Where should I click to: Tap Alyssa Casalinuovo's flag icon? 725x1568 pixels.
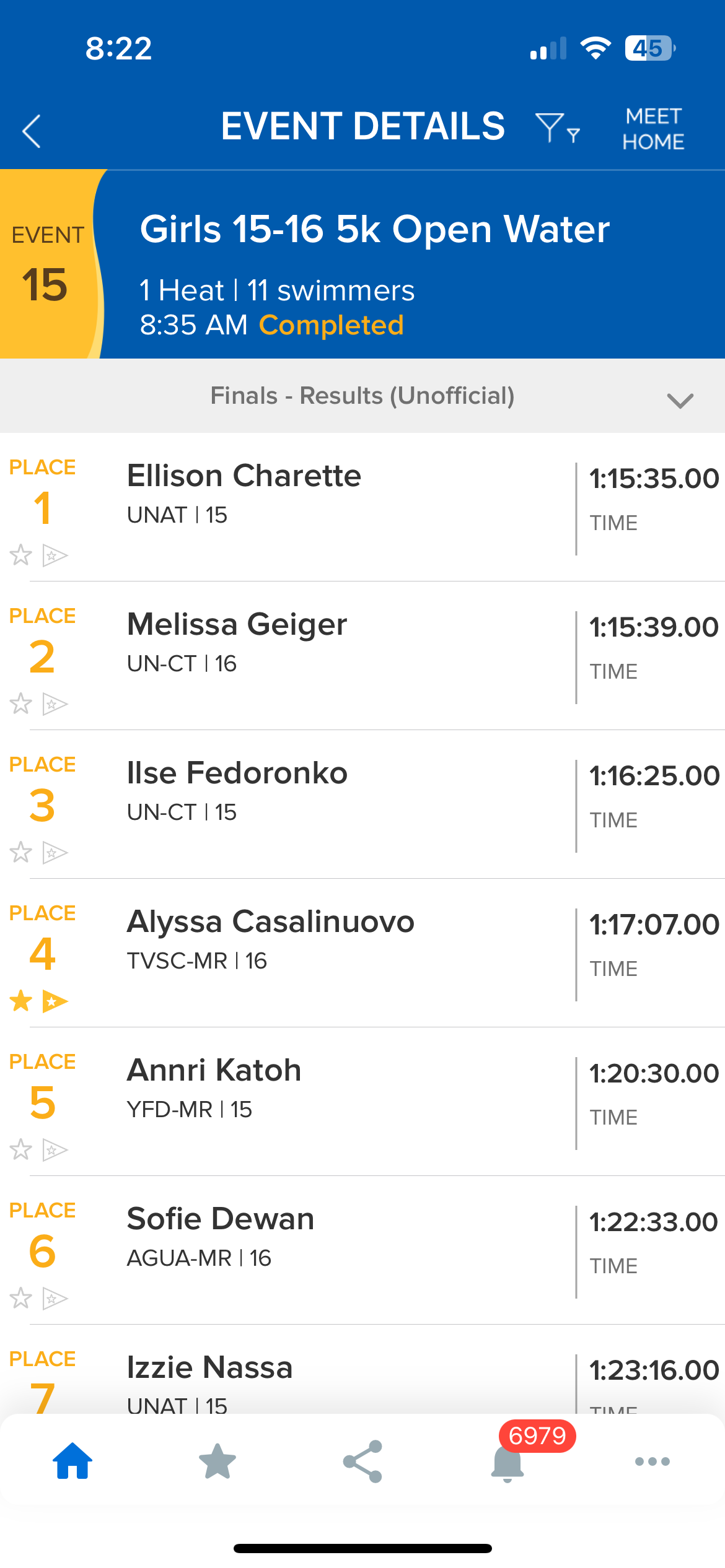55,1001
